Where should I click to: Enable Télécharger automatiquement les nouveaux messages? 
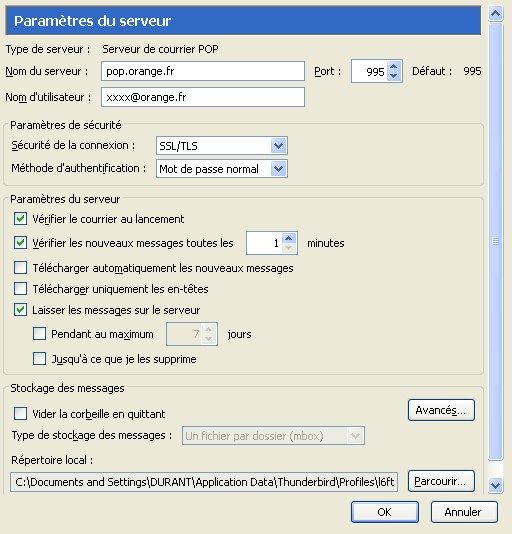click(x=20, y=268)
